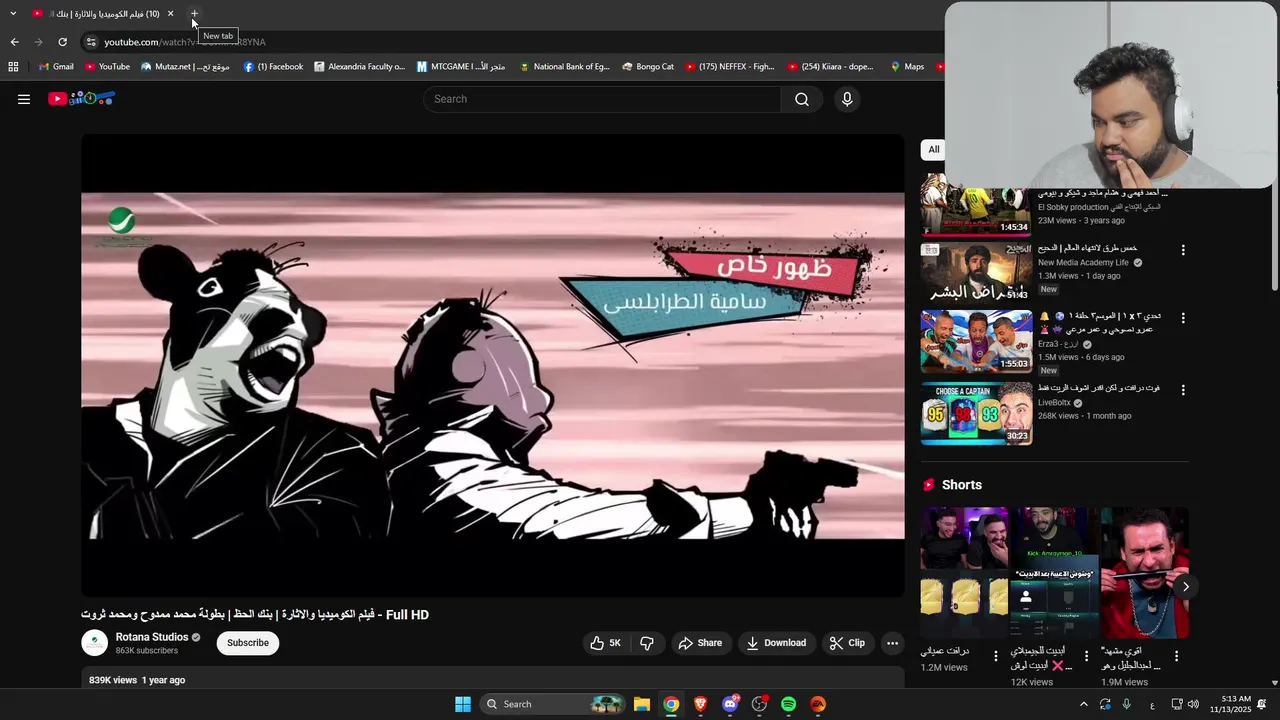View site information icon in address bar
Screen dimensions: 1280x720
tap(91, 42)
